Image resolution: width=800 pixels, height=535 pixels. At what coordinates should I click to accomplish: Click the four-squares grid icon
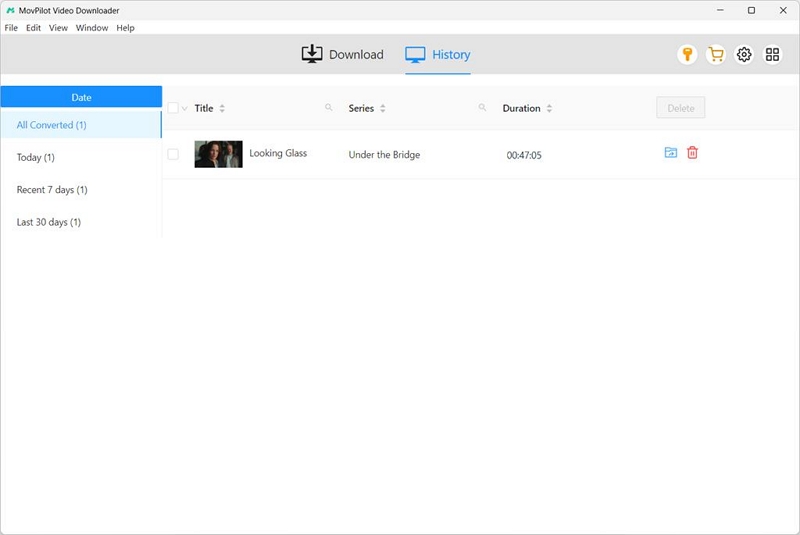(x=772, y=55)
